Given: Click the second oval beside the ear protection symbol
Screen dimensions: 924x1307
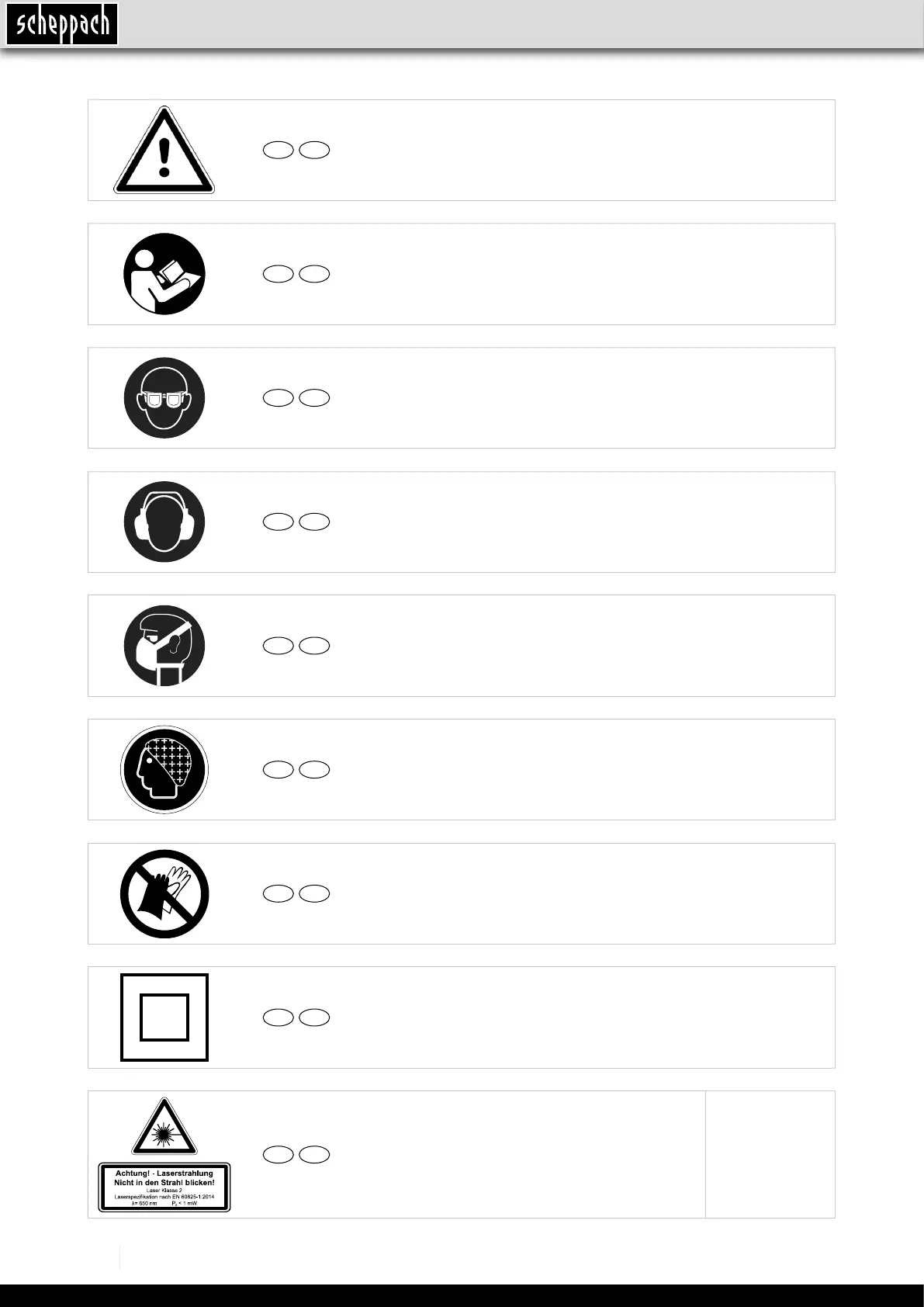Looking at the screenshot, I should click(315, 522).
